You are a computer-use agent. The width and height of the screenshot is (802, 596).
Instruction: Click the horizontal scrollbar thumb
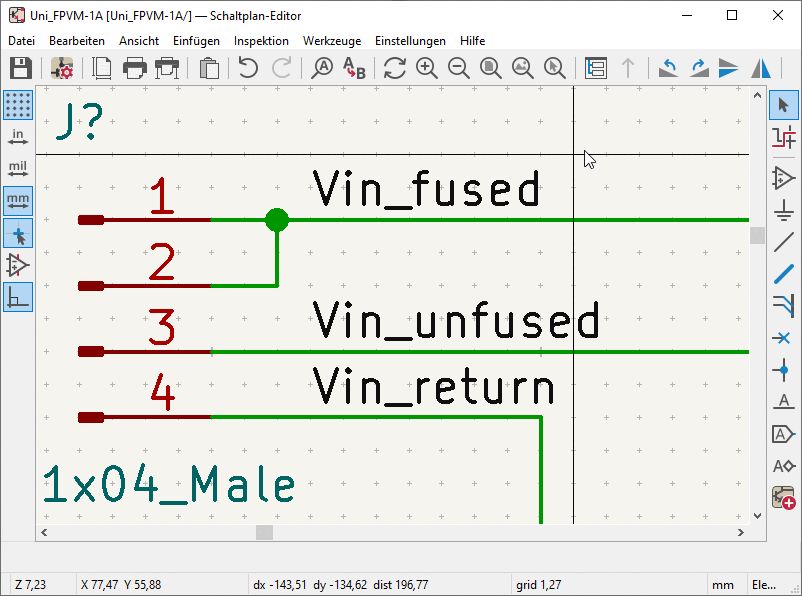click(264, 533)
